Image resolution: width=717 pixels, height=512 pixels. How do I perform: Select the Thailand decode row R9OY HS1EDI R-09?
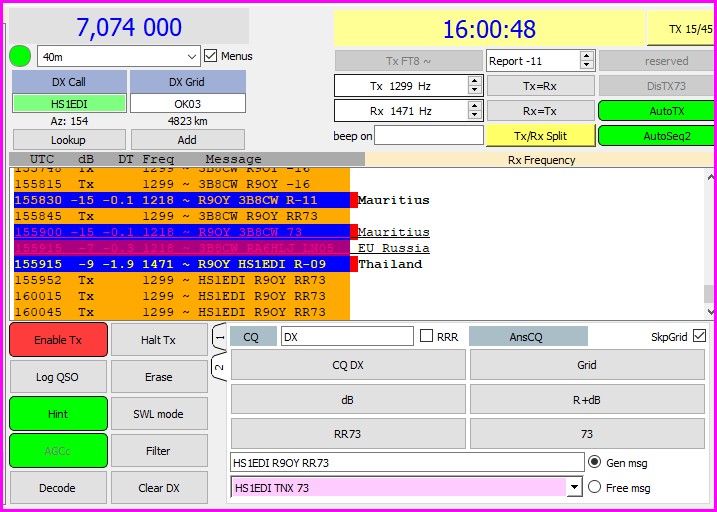[x=180, y=264]
